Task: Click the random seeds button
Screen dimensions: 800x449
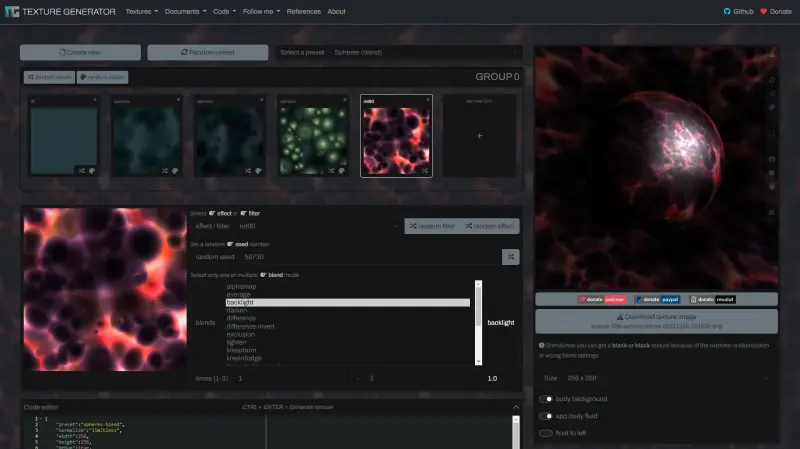Action: (49, 77)
